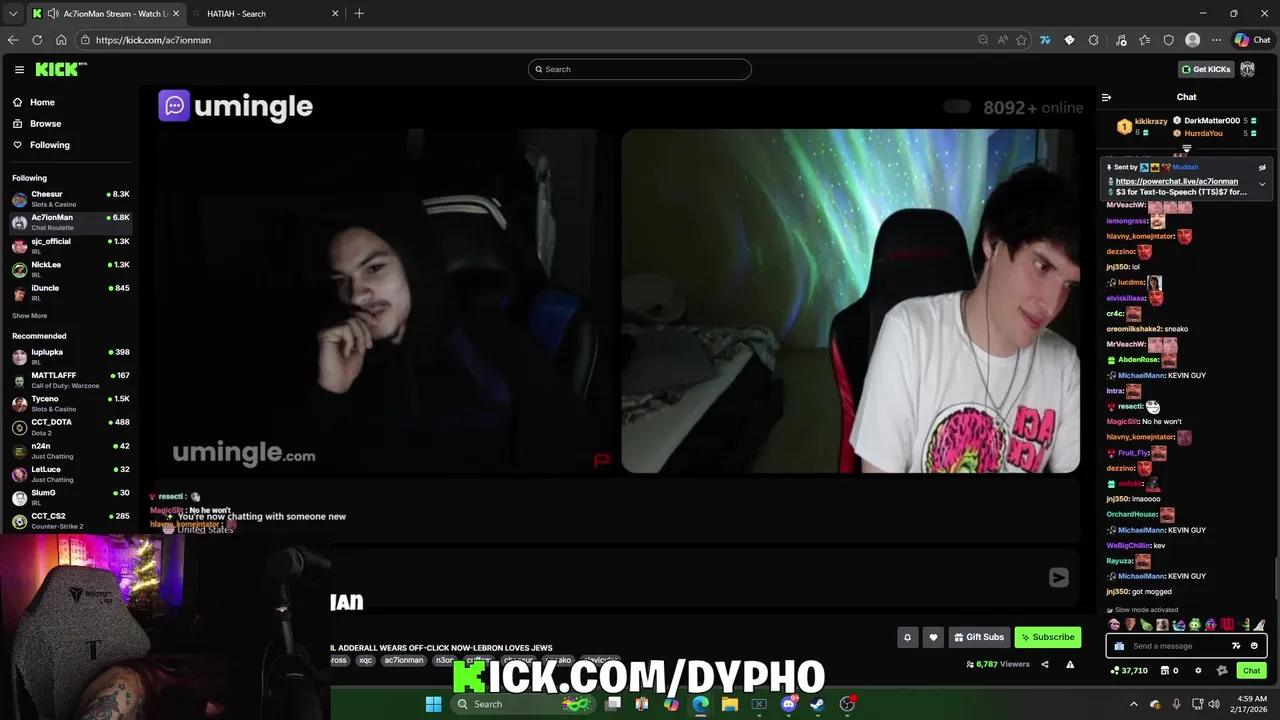Send the message with the green Chat button
The image size is (1280, 720).
pyautogui.click(x=1251, y=671)
